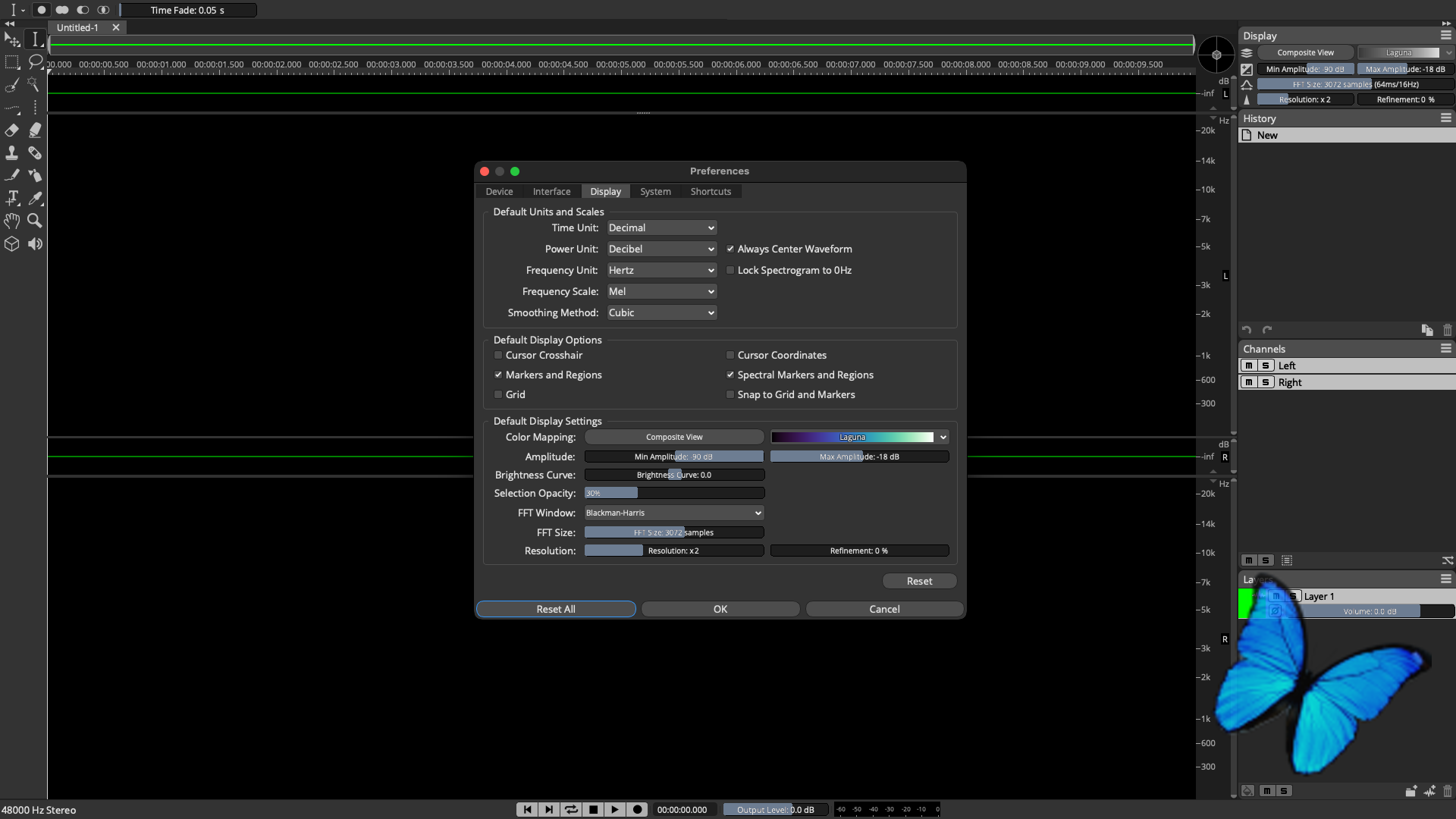Screen dimensions: 1456x819
Task: Open the Frequency Scale dropdown
Action: coord(662,291)
